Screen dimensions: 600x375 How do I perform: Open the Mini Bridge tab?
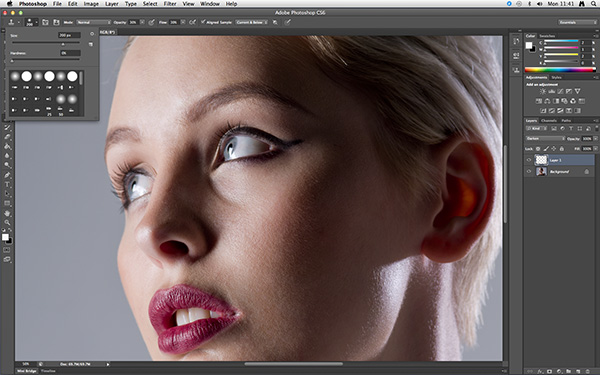click(27, 371)
